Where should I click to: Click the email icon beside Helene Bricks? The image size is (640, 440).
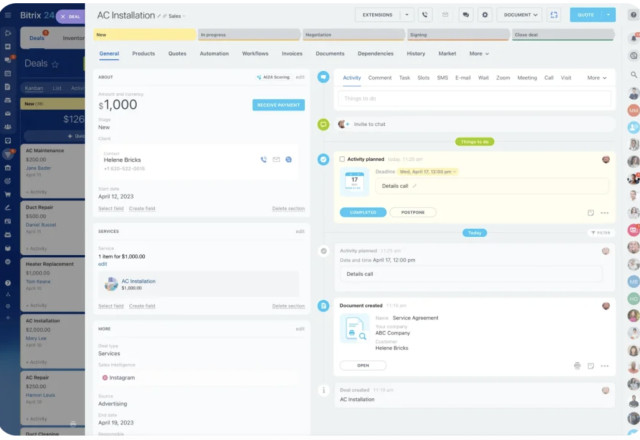click(x=276, y=159)
